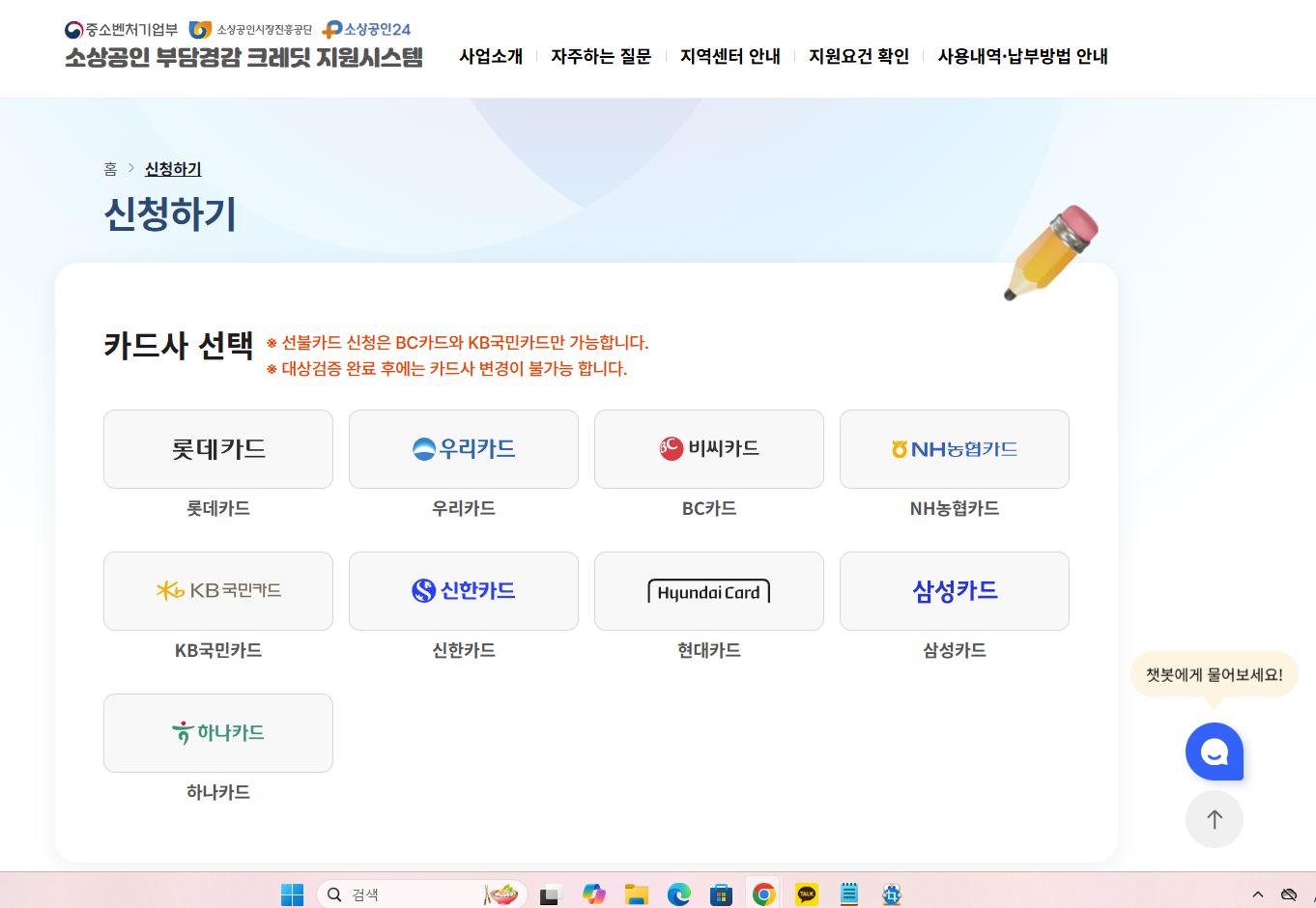
Task: Click the 중소벤처기업부 logo
Action: [x=122, y=30]
